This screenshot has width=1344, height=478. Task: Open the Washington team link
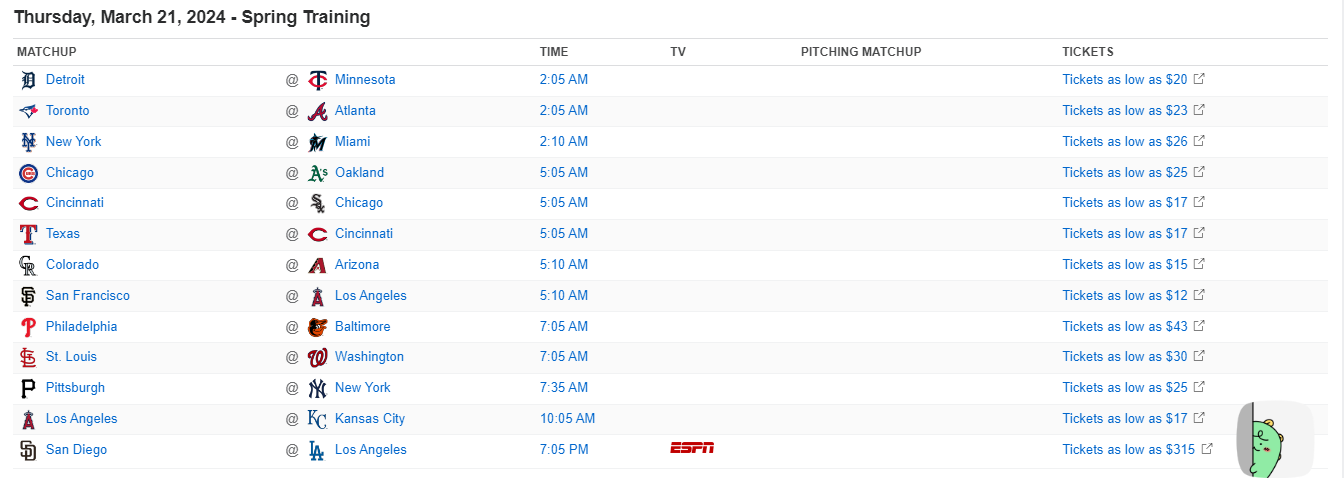(369, 356)
